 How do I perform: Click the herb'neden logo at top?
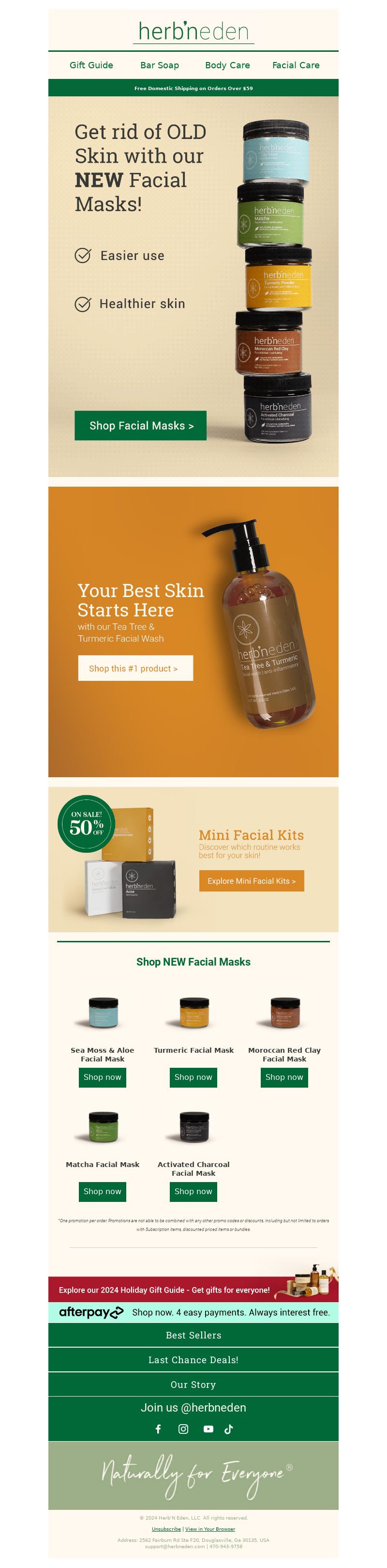193,31
